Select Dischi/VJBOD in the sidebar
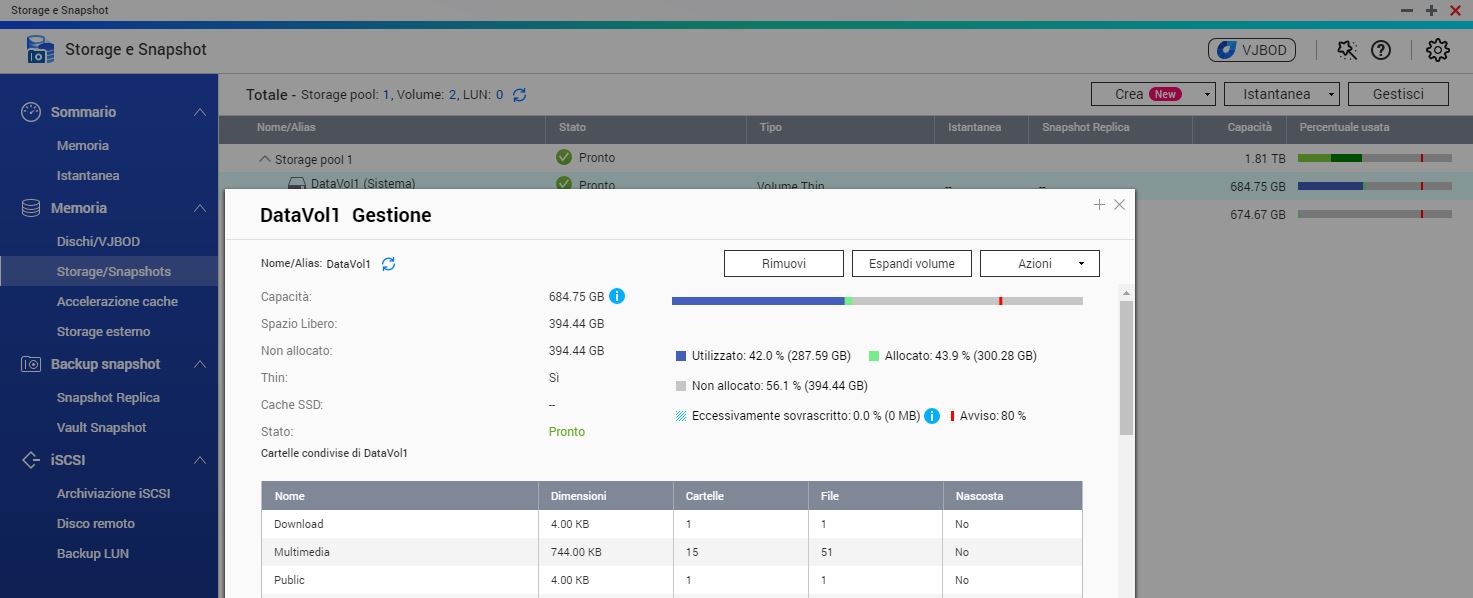1473x598 pixels. coord(98,241)
